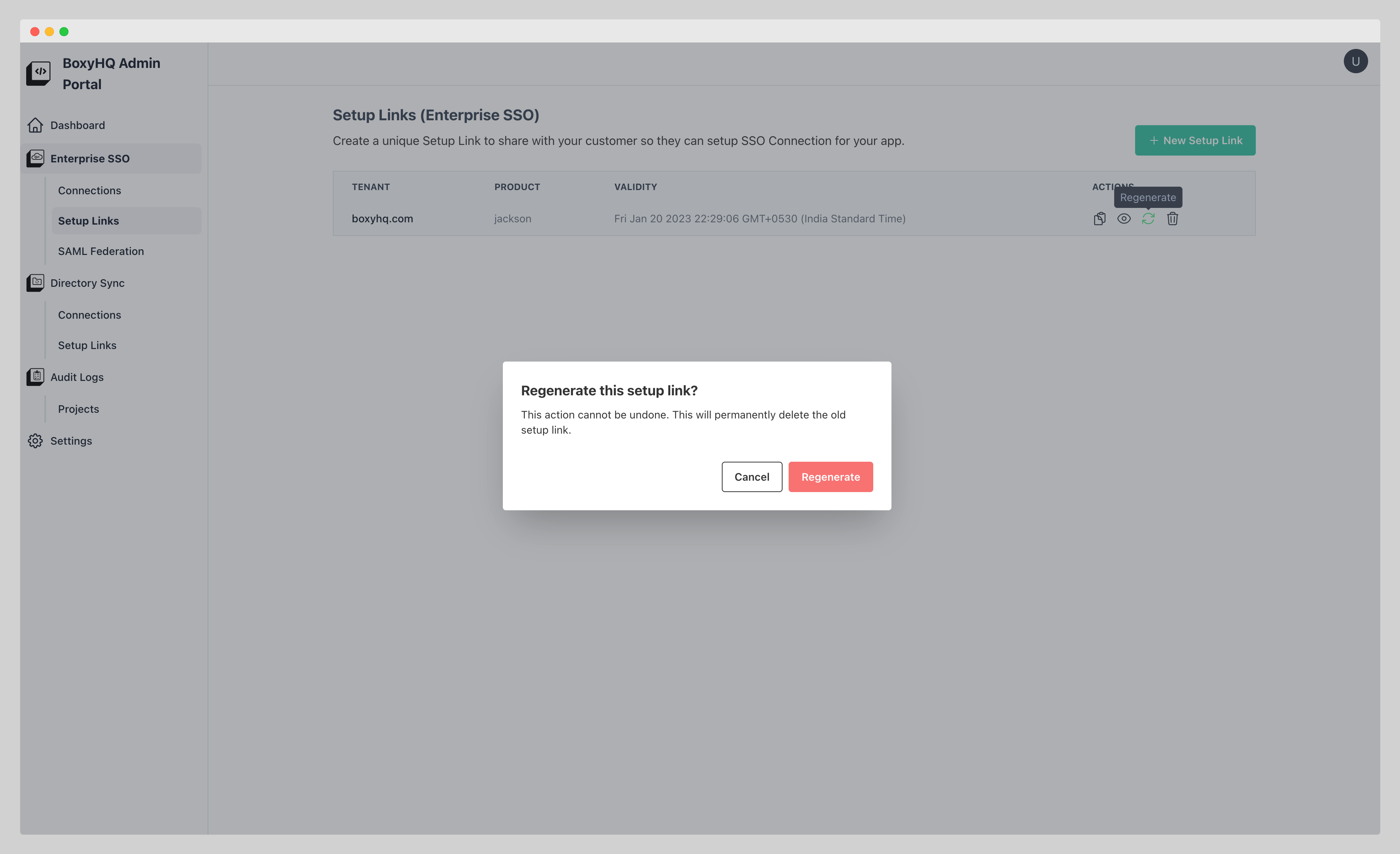The height and width of the screenshot is (854, 1400).
Task: Click the Directory Sync sidebar icon
Action: [35, 283]
